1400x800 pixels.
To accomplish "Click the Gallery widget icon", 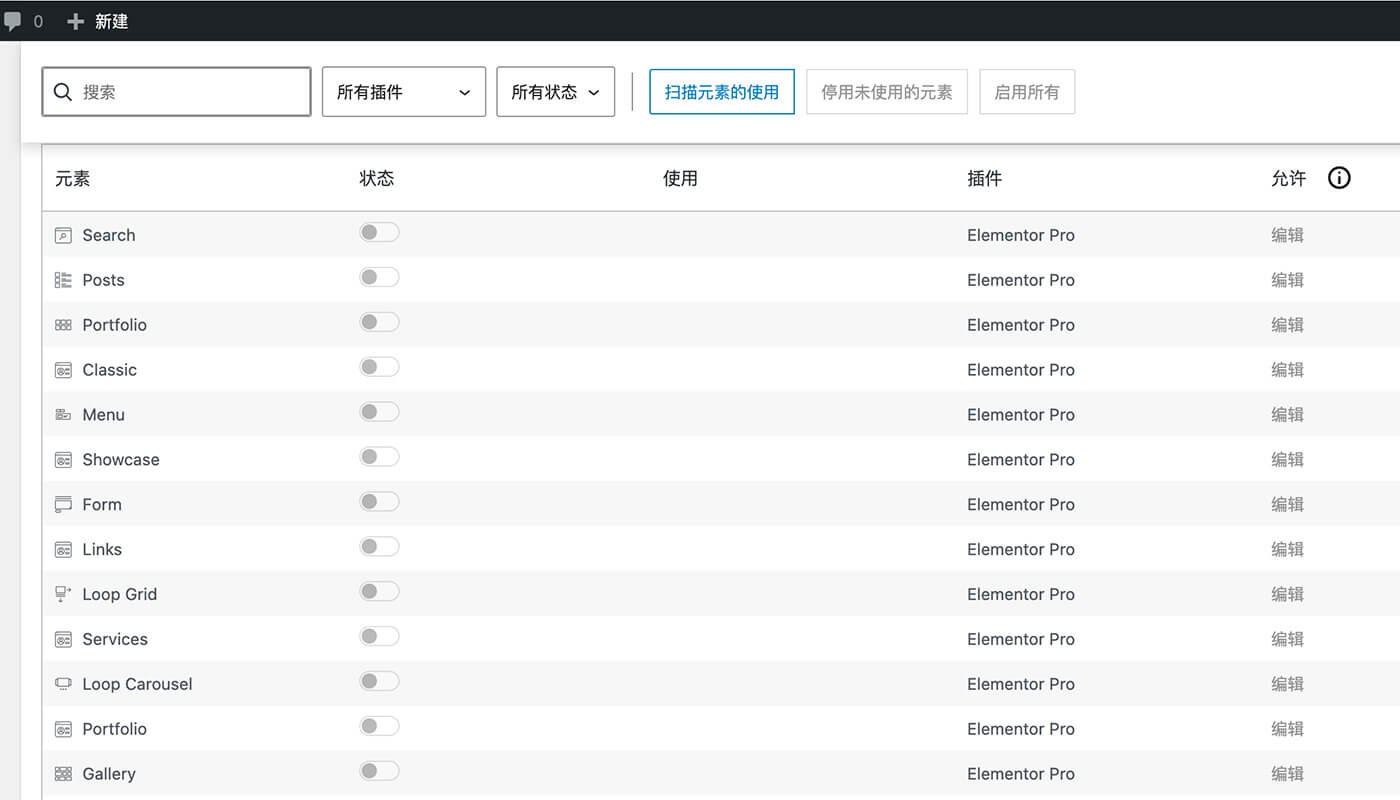I will (62, 773).
